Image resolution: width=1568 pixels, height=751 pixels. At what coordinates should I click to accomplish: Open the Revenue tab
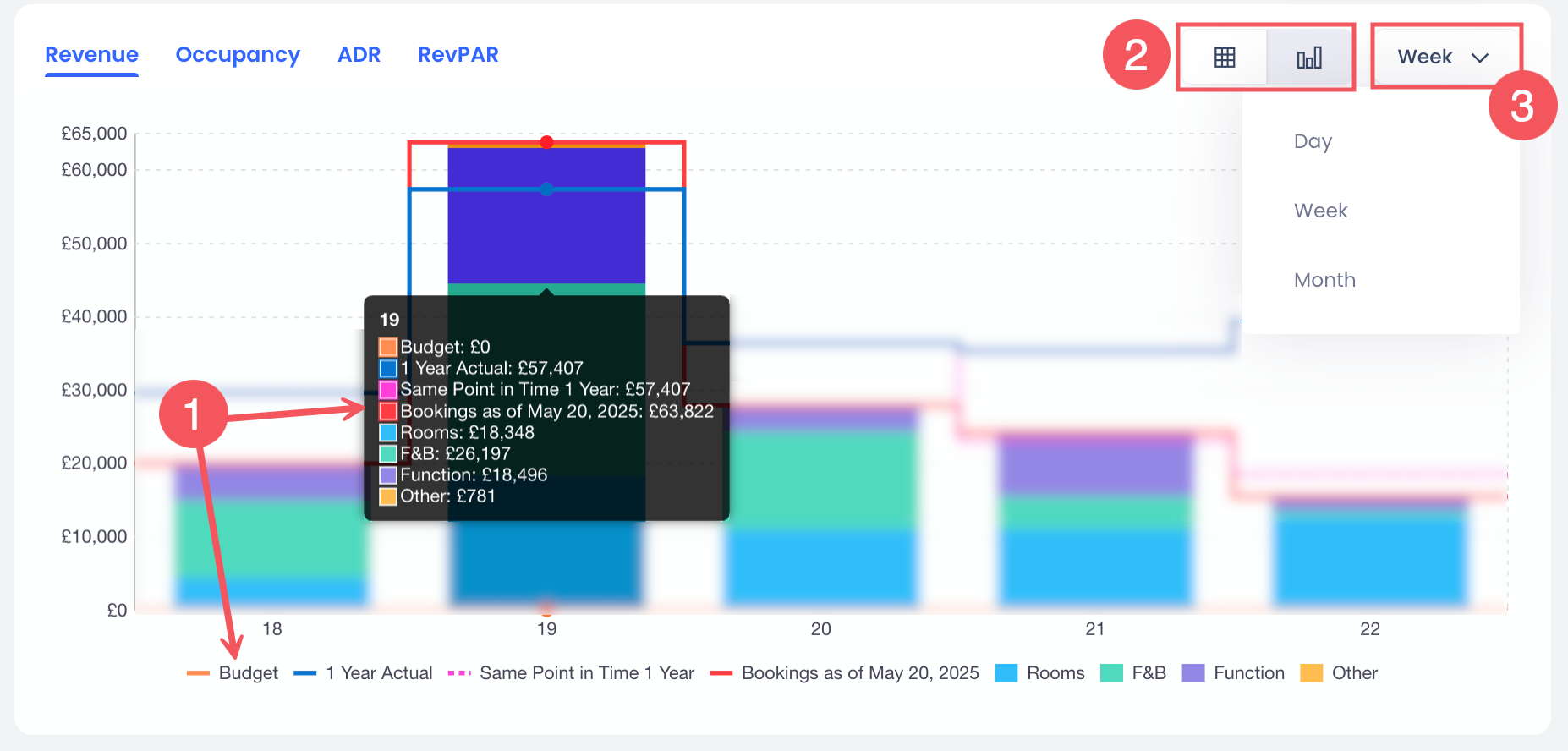[x=91, y=55]
